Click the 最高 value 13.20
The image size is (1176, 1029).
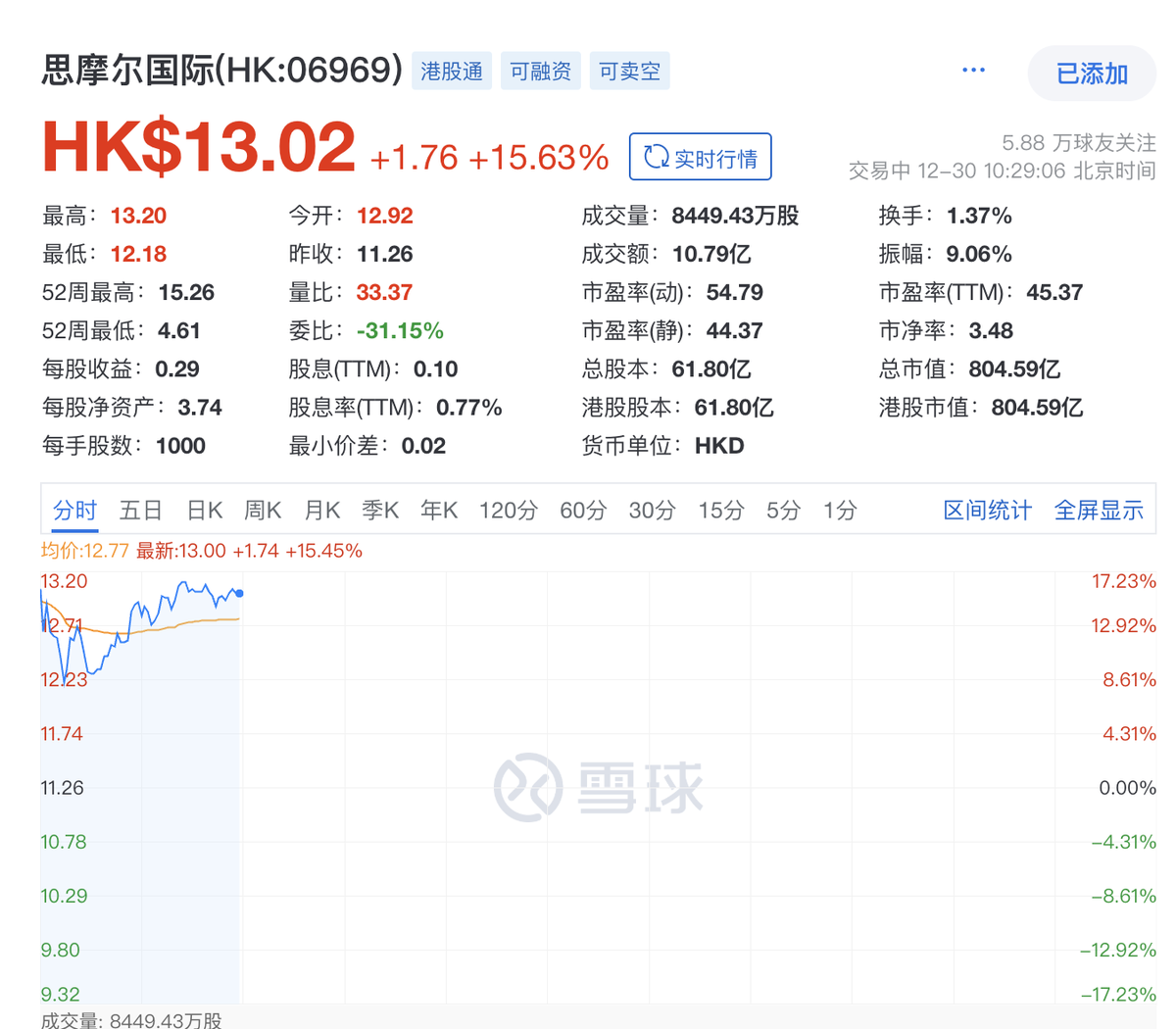coord(138,216)
